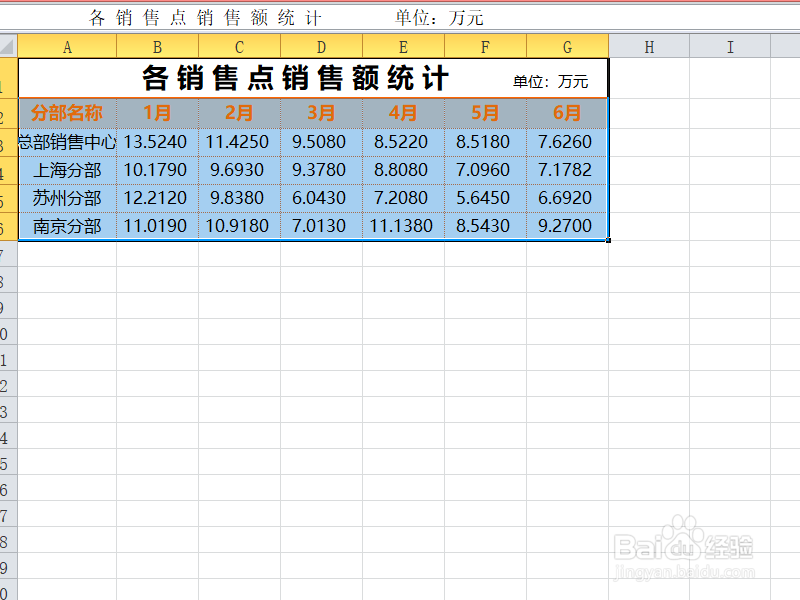The width and height of the screenshot is (800, 600).
Task: Click cell with value 9.2700
Action: coord(567,226)
